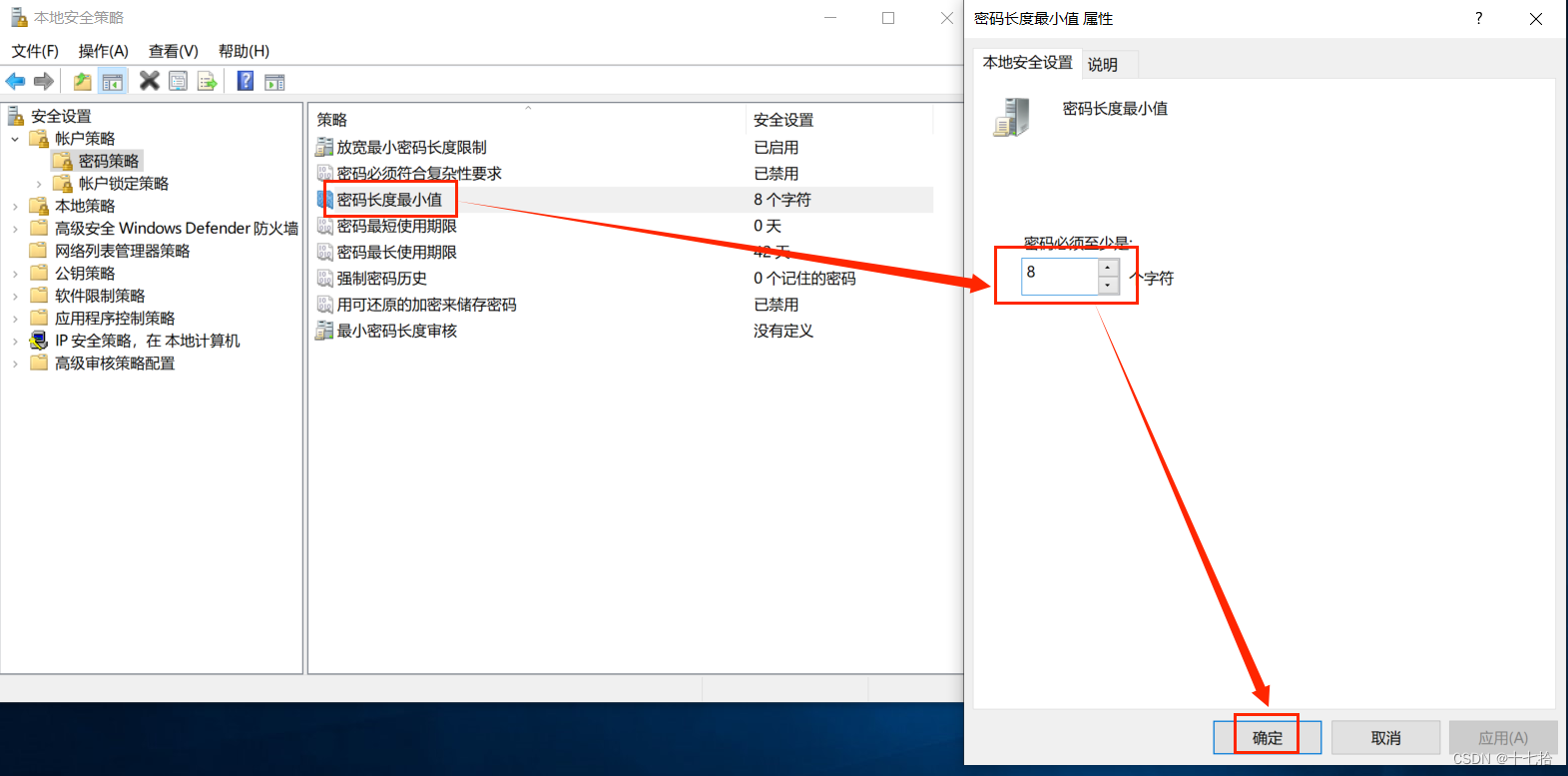Toggle the action pane toolbar icon
1568x776 pixels.
[274, 82]
